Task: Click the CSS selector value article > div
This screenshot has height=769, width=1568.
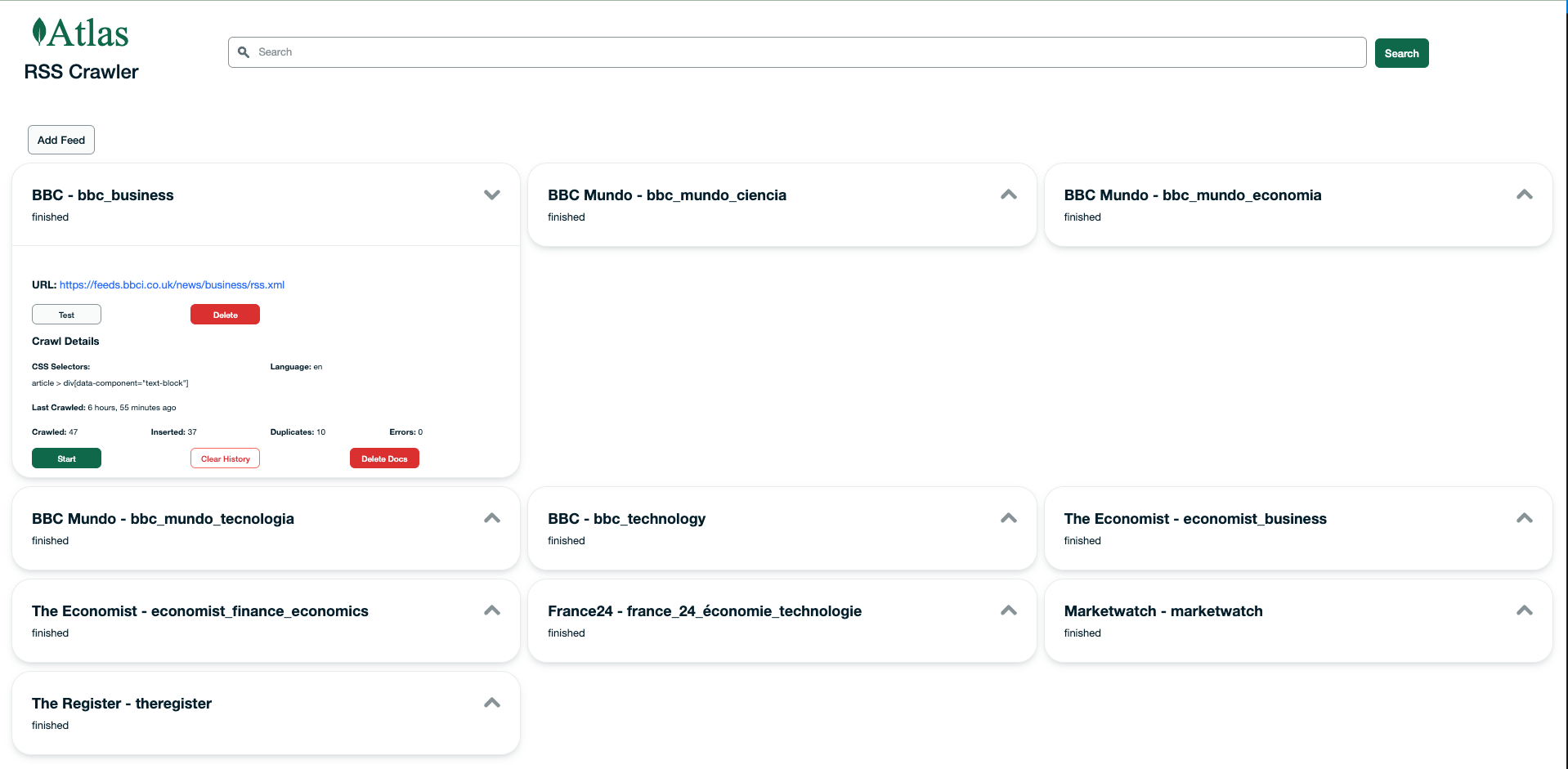Action: tap(110, 383)
